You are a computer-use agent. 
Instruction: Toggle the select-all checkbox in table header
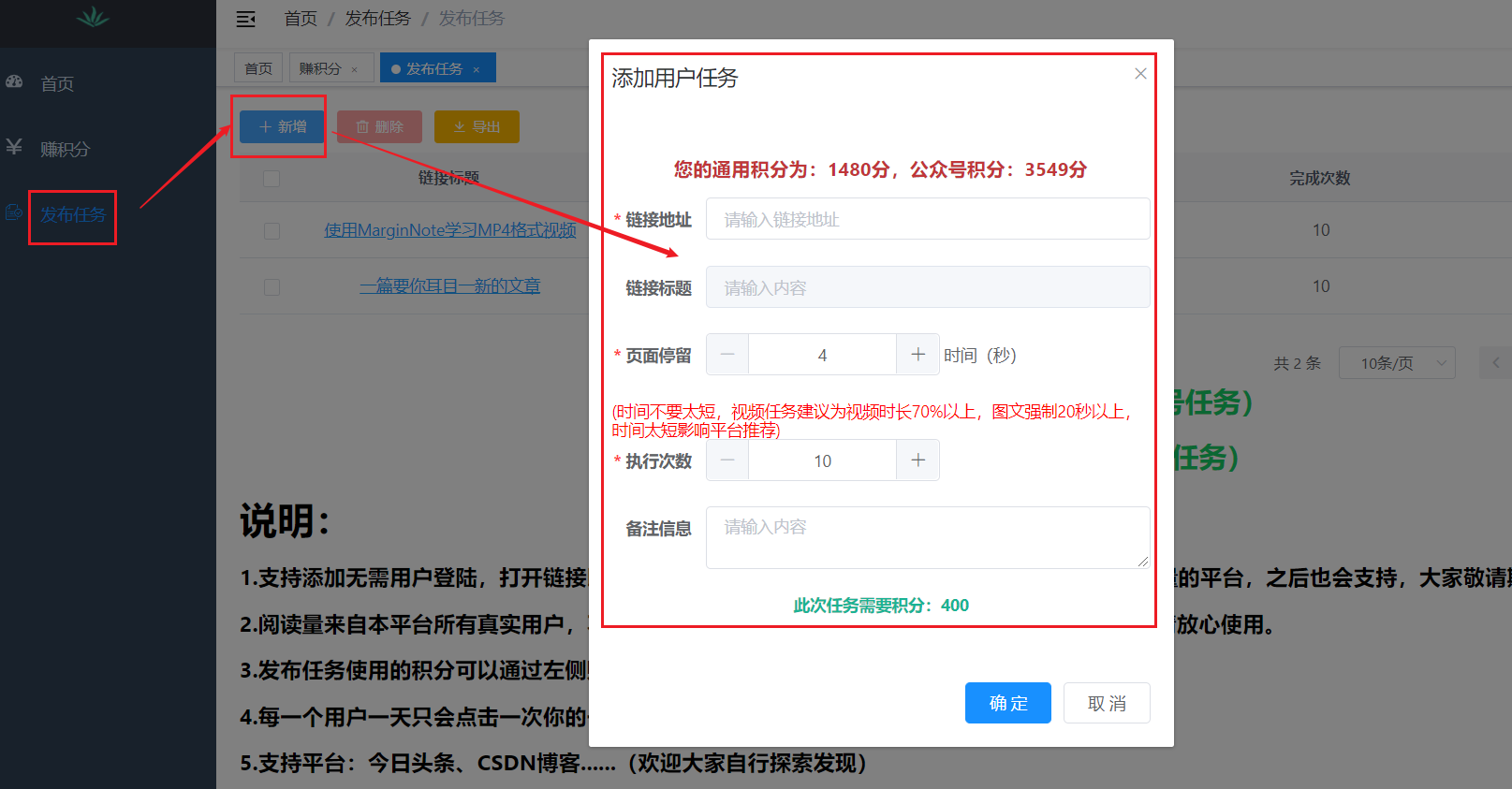coord(272,178)
